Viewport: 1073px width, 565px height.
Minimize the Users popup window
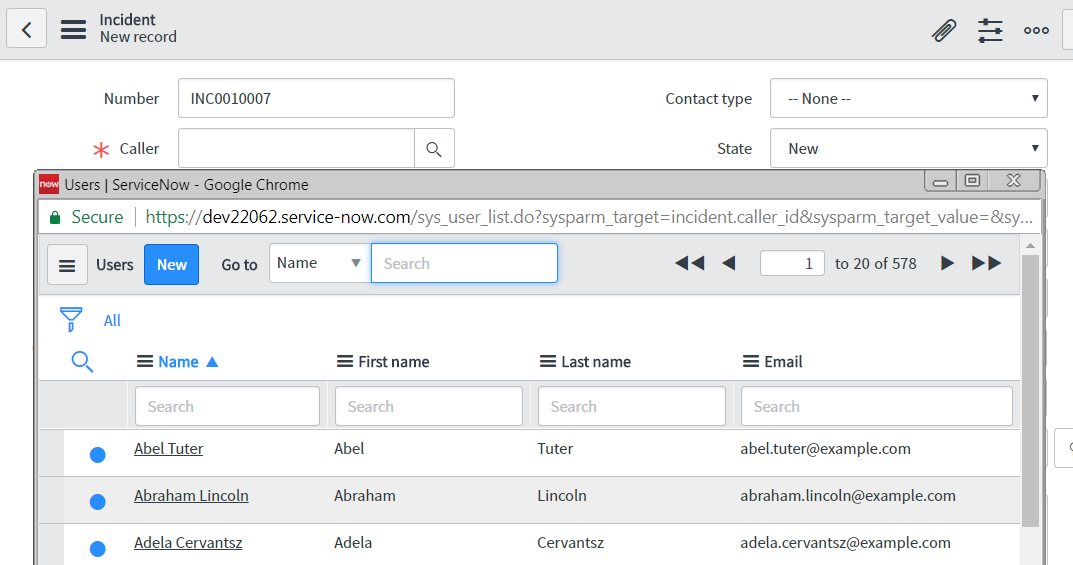click(940, 181)
